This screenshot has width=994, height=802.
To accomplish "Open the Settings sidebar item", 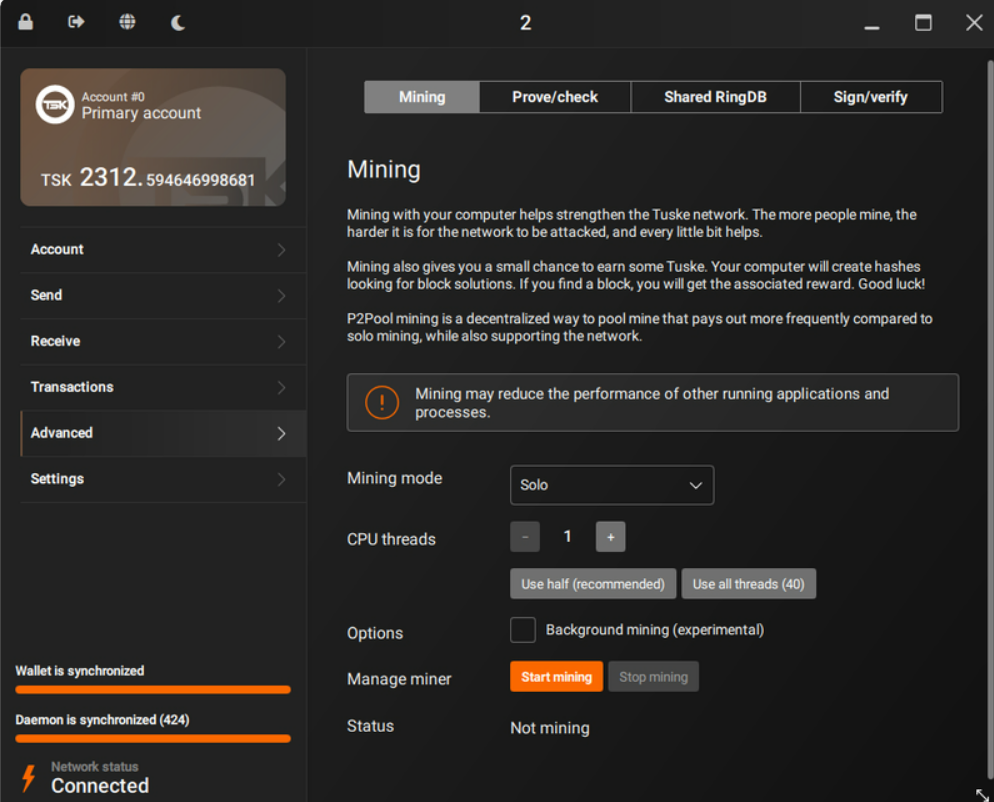I will (x=164, y=479).
